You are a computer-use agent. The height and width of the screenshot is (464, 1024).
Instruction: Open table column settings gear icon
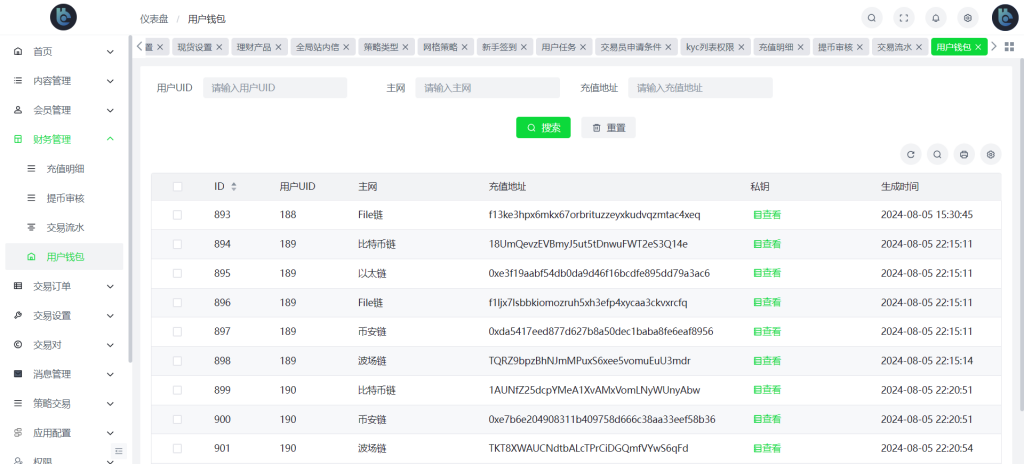[x=991, y=154]
